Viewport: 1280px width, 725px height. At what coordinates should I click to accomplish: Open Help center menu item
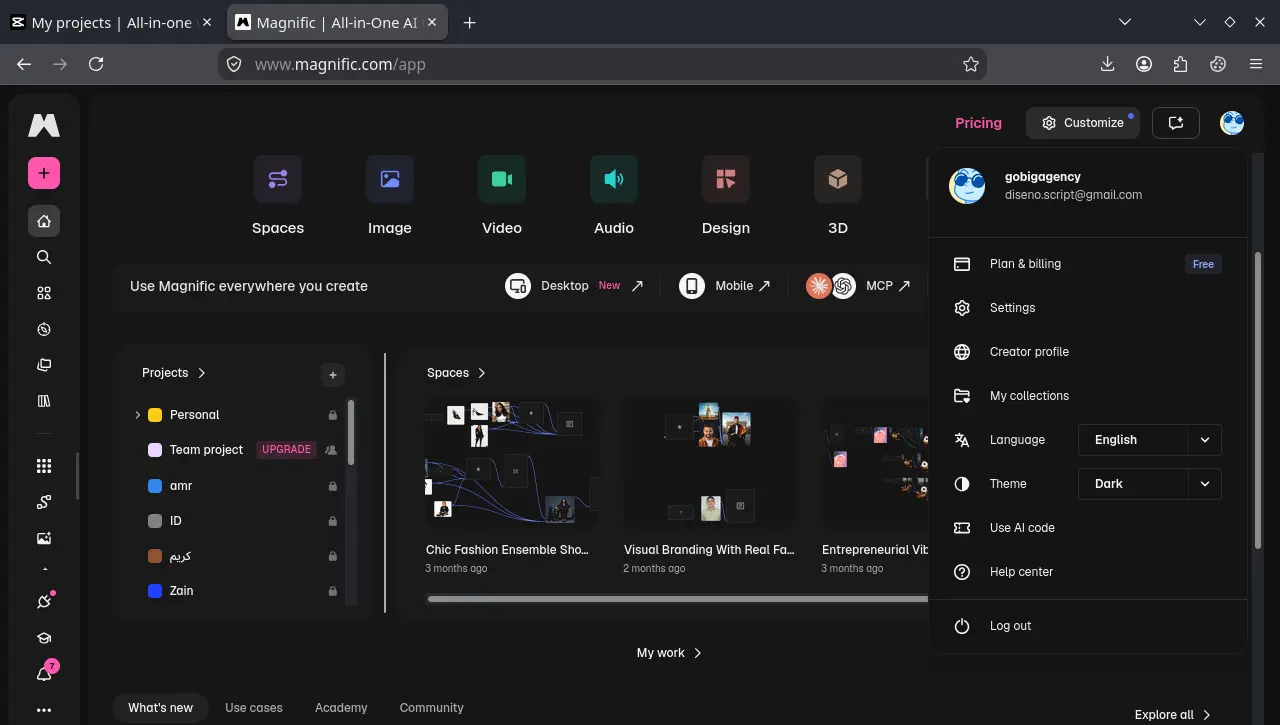(x=1087, y=572)
